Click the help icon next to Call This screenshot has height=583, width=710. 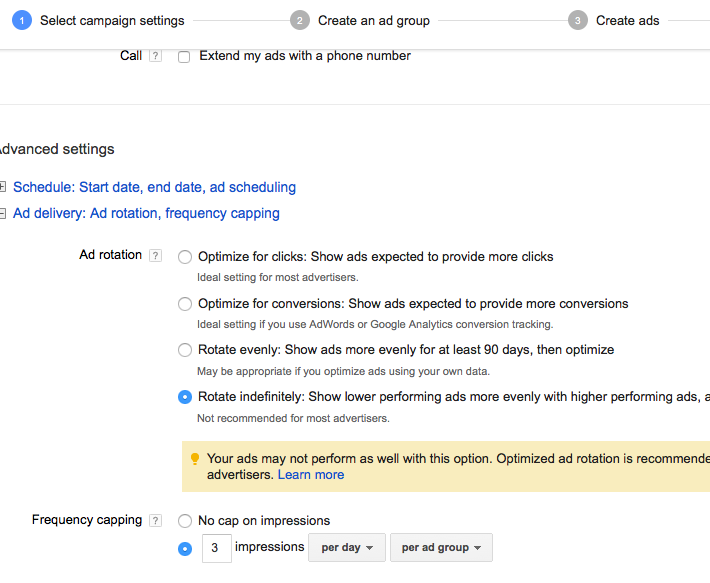(155, 57)
